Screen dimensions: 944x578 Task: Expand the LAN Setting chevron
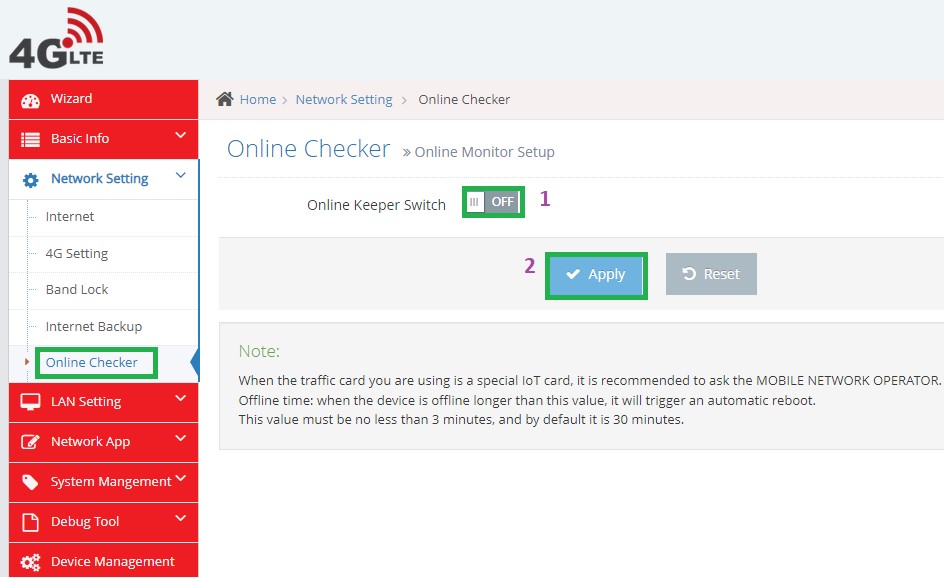180,399
